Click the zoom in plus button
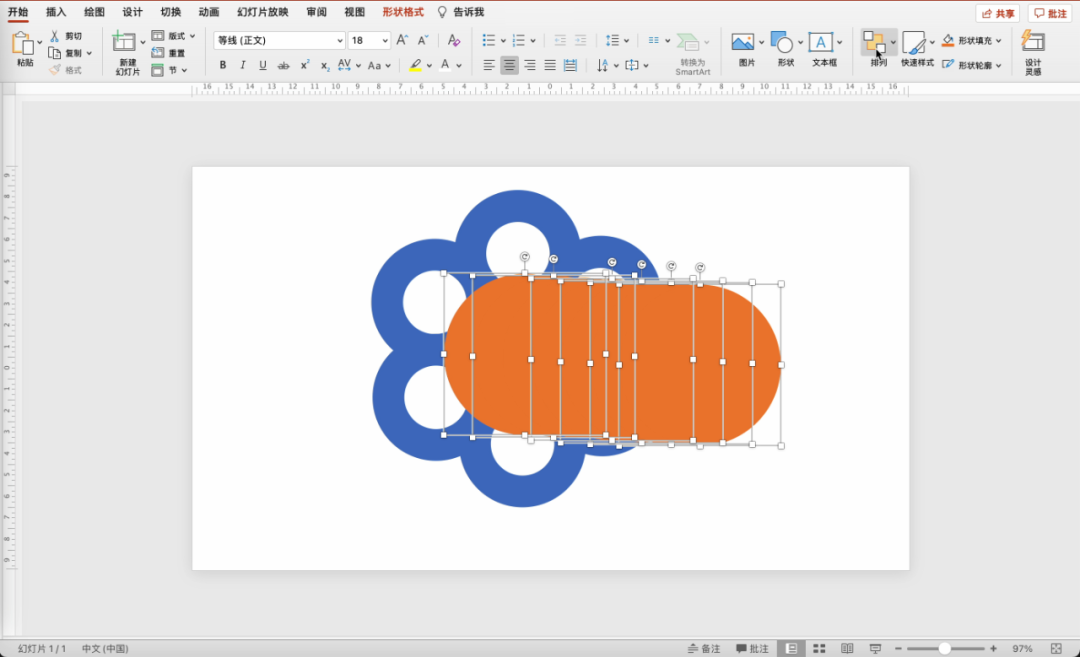This screenshot has height=657, width=1080. pyautogui.click(x=993, y=649)
